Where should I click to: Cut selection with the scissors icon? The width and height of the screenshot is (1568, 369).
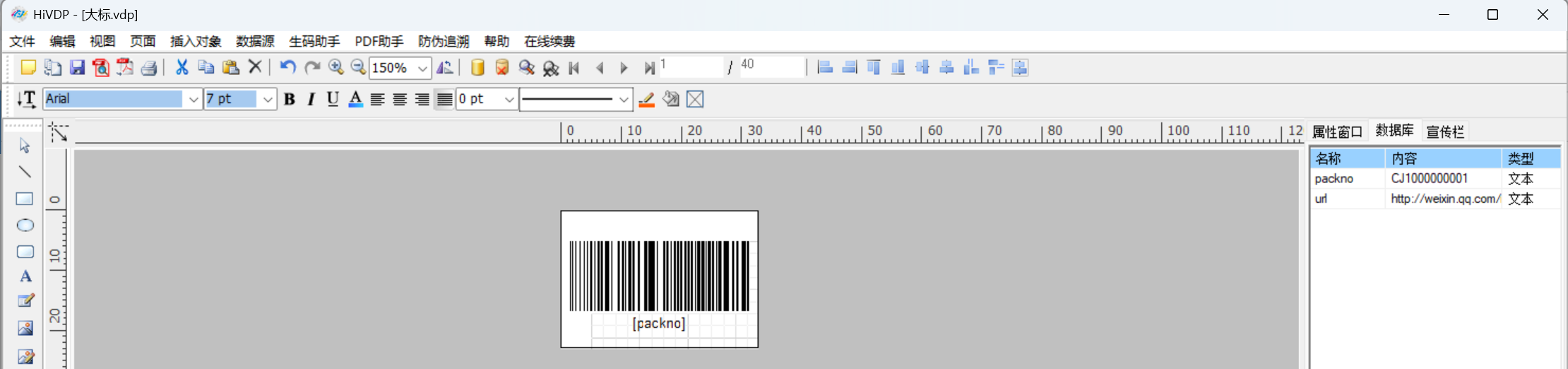coord(182,67)
